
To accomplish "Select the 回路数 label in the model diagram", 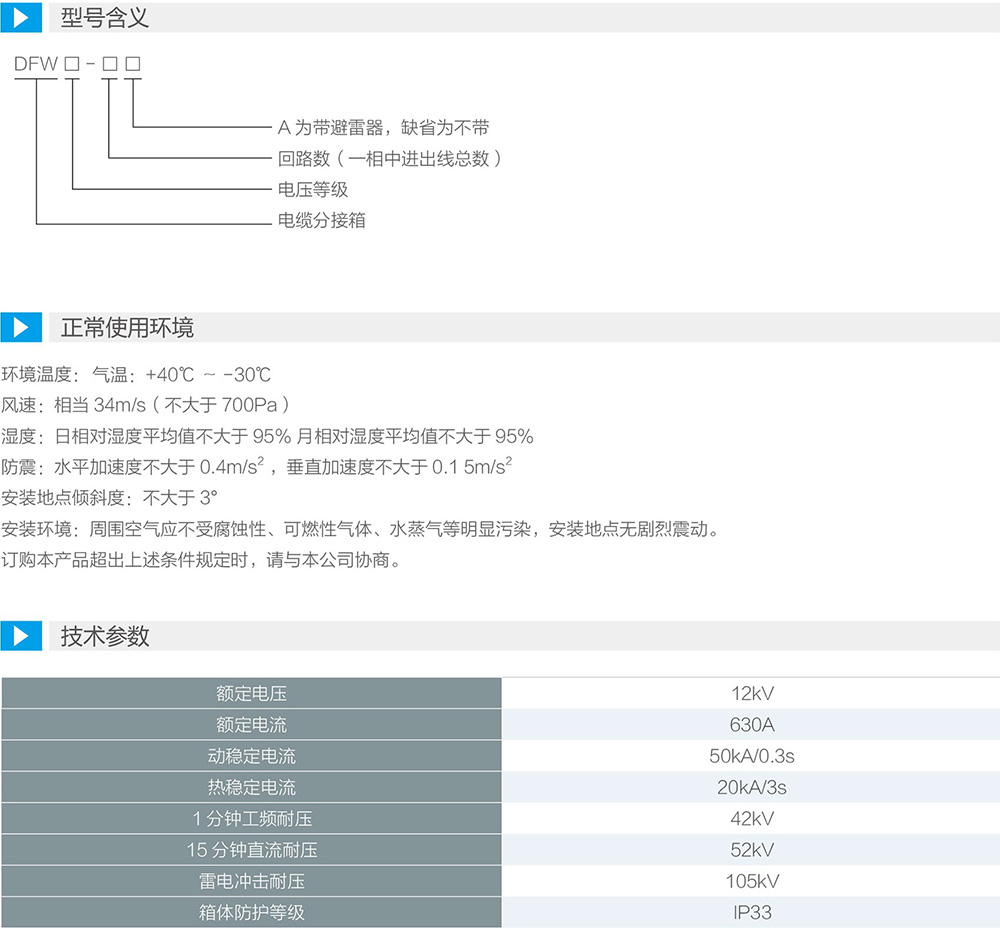I will (389, 159).
